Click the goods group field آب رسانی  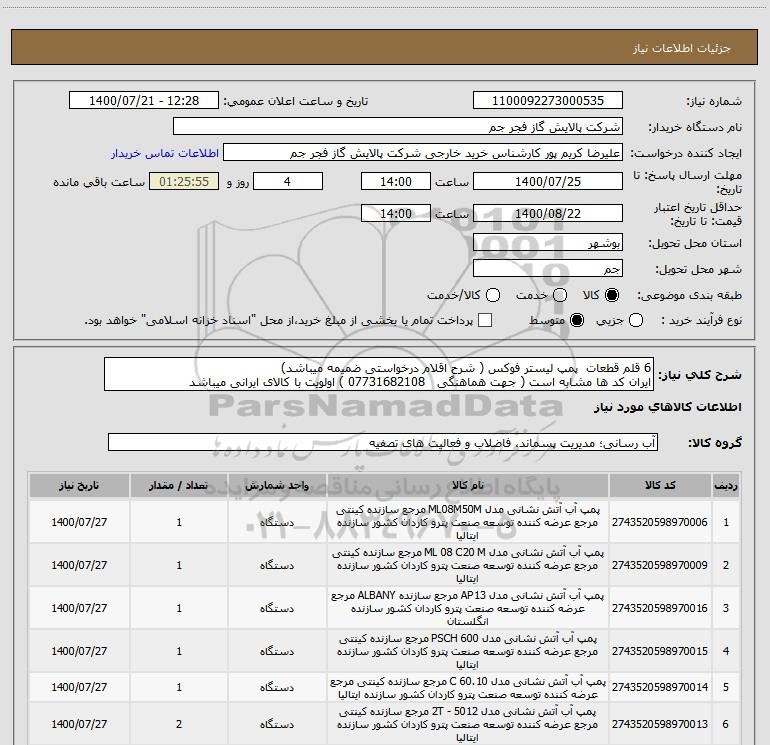pyautogui.click(x=383, y=442)
